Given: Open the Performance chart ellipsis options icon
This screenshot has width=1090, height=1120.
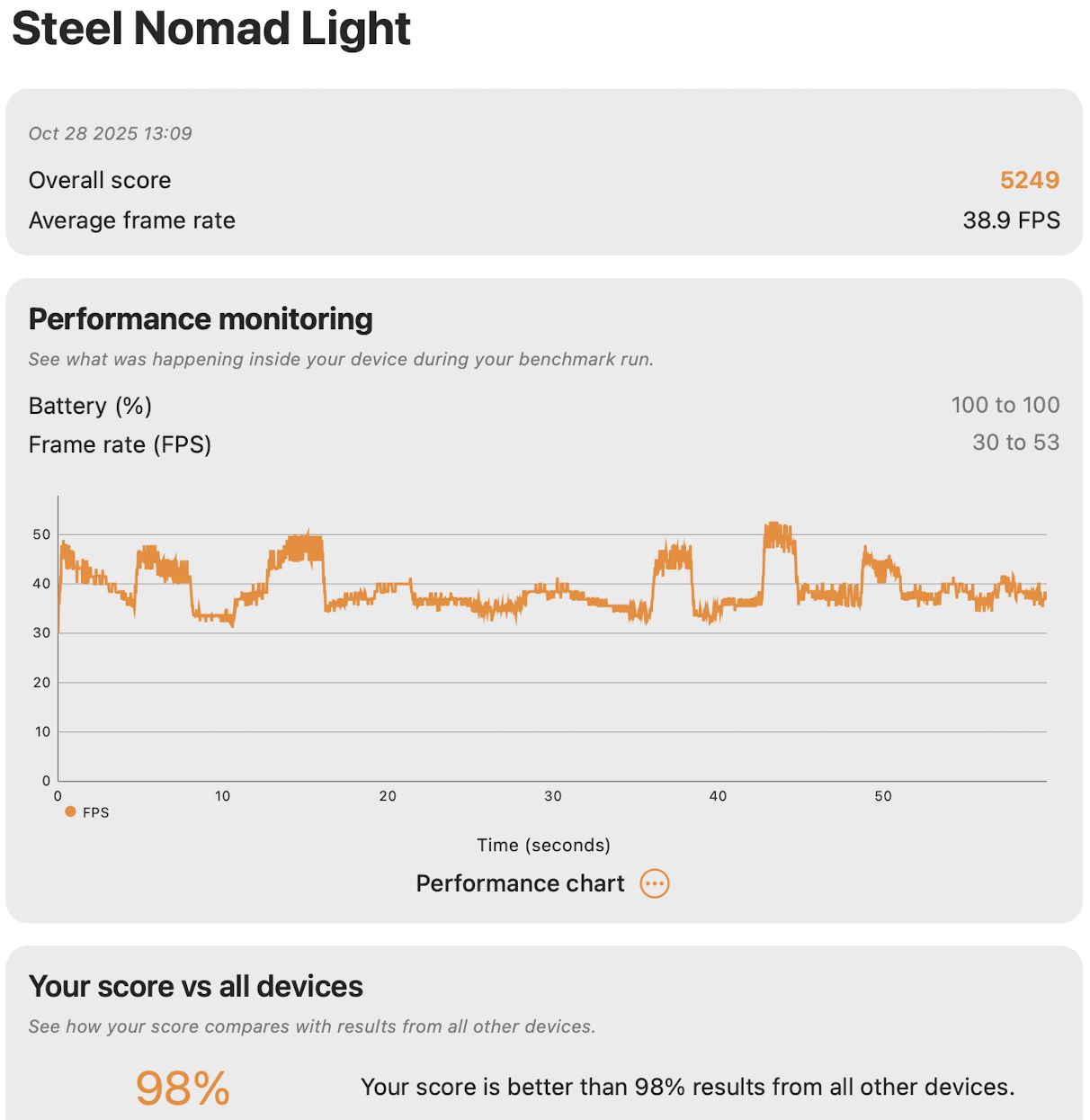Looking at the screenshot, I should pos(655,883).
